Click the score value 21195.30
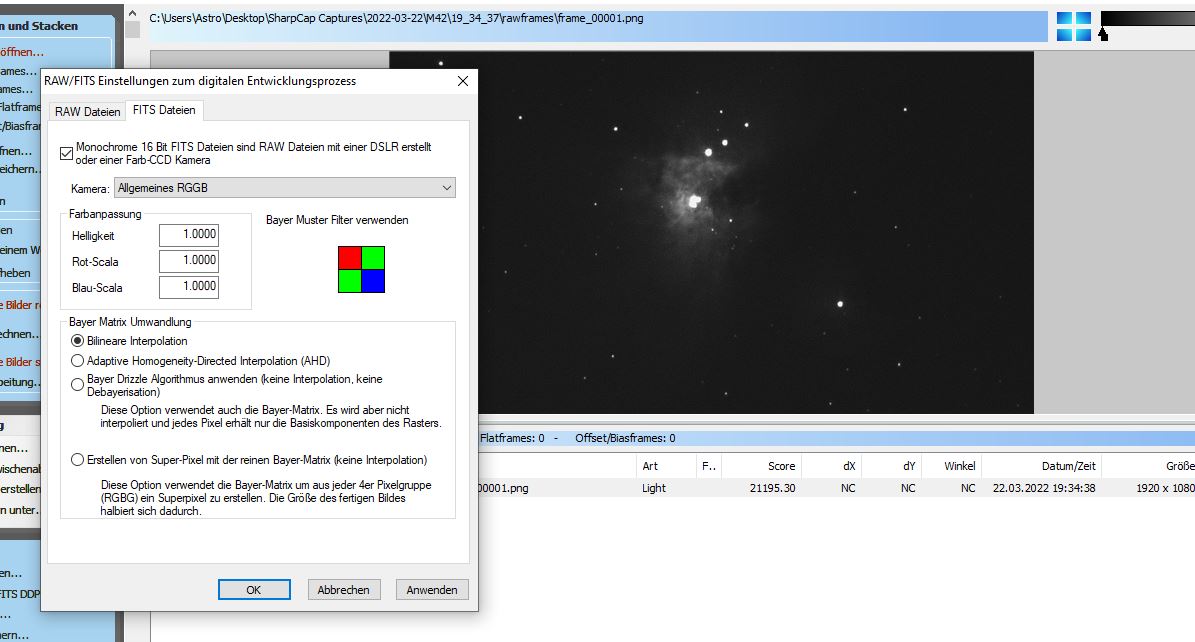1195x642 pixels. (x=772, y=488)
